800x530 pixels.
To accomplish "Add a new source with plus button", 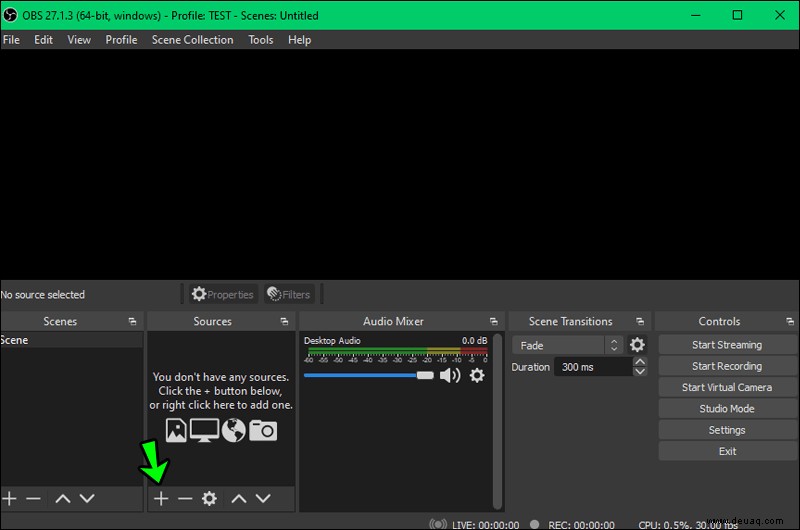I will click(161, 498).
